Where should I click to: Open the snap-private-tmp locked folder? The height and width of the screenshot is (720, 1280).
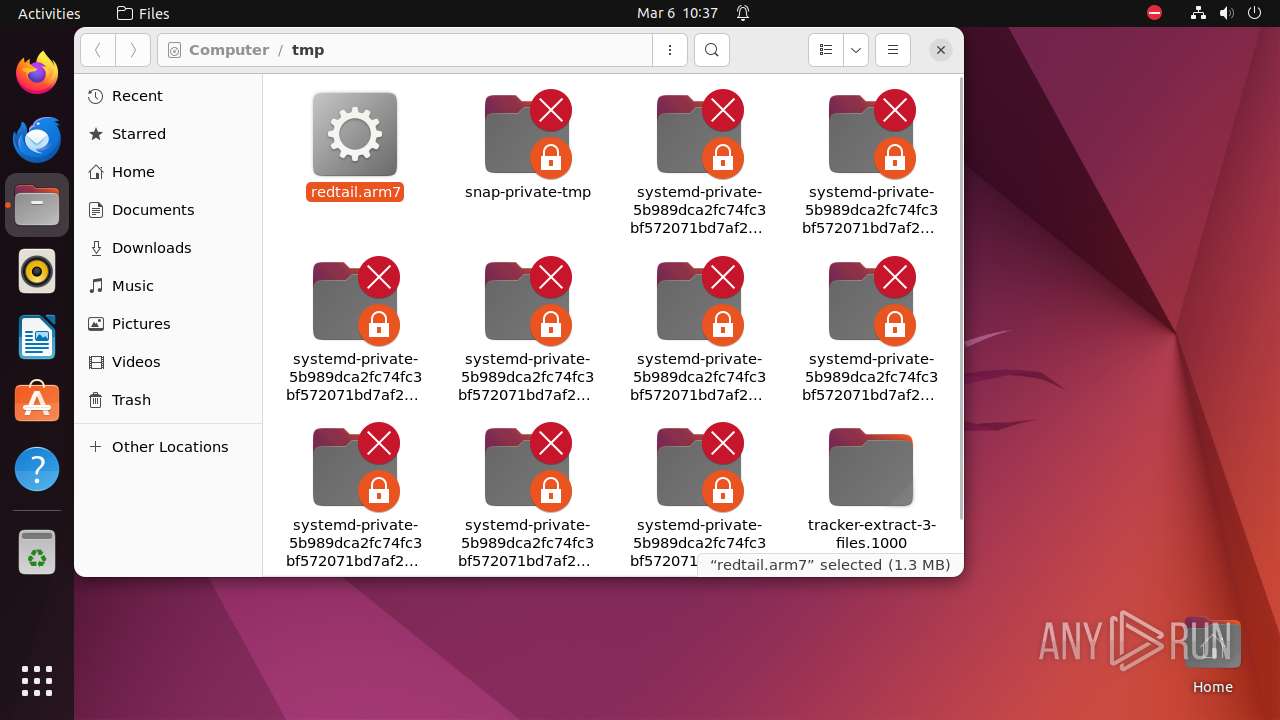(528, 134)
